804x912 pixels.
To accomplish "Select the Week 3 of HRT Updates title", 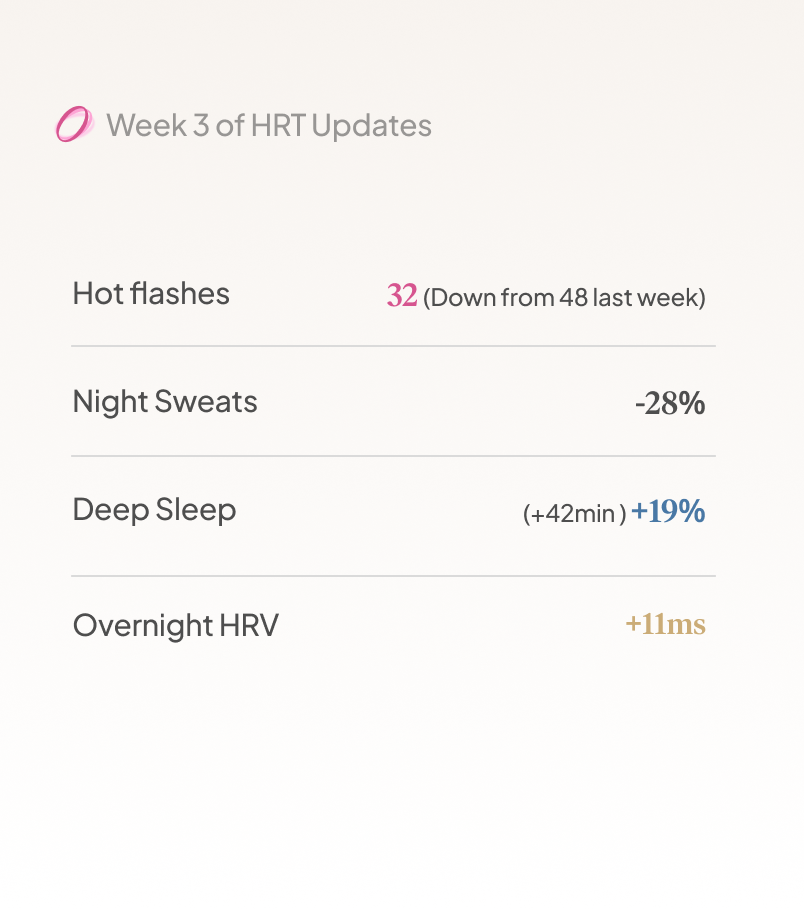I will point(269,125).
